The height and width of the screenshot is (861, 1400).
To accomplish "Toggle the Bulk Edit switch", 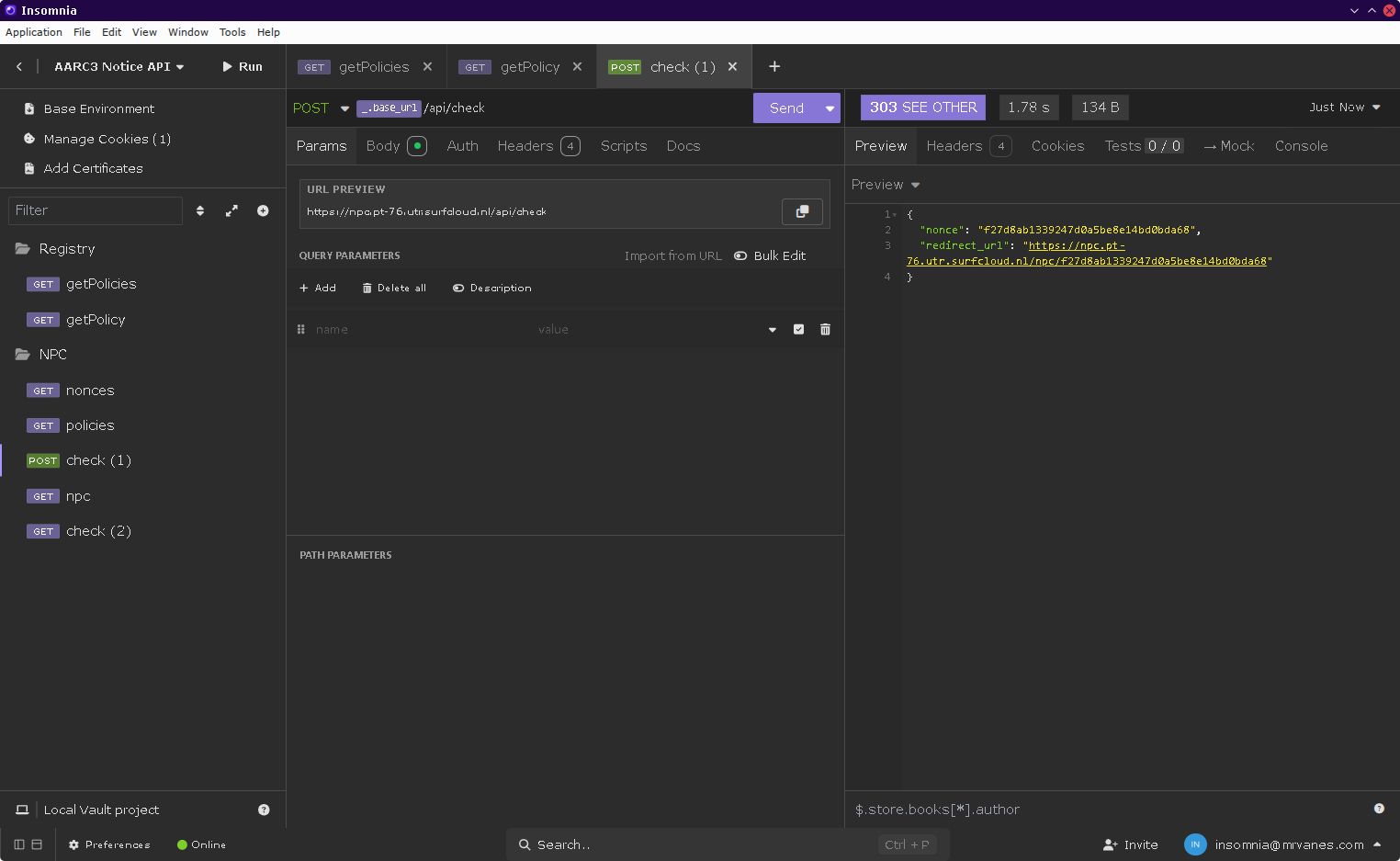I will point(740,255).
